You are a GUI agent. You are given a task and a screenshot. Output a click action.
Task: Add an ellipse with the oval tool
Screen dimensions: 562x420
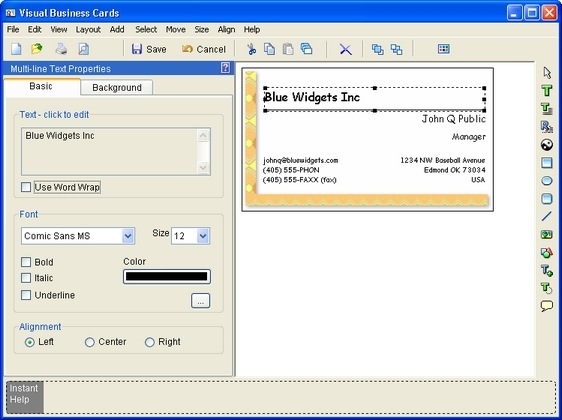click(x=547, y=181)
